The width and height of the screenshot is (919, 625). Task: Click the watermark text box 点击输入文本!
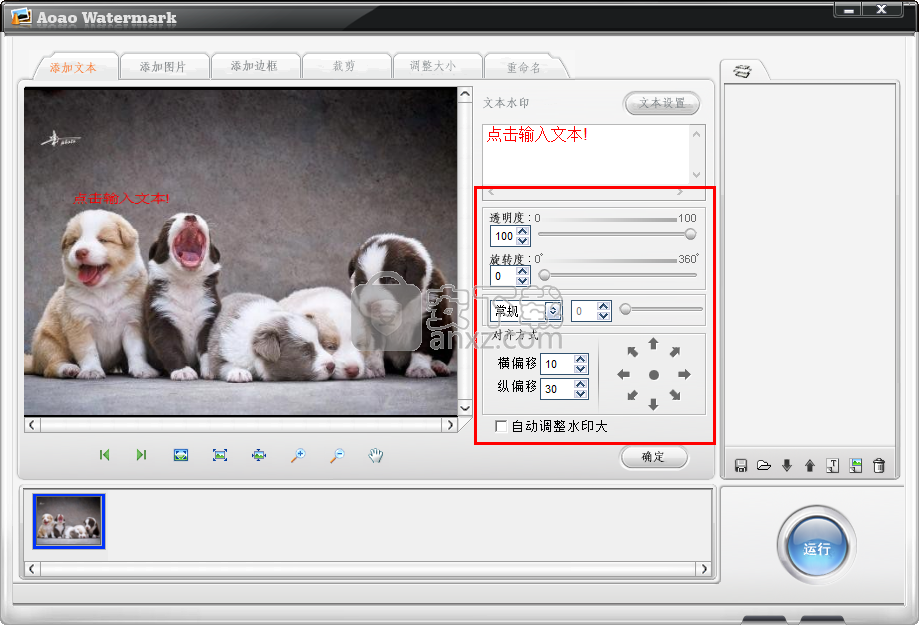586,154
